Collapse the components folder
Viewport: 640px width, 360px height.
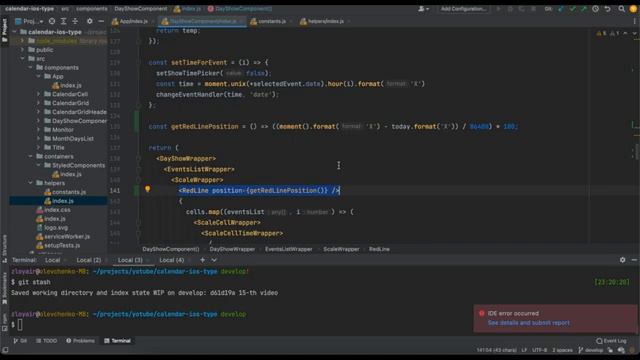[x=30, y=67]
